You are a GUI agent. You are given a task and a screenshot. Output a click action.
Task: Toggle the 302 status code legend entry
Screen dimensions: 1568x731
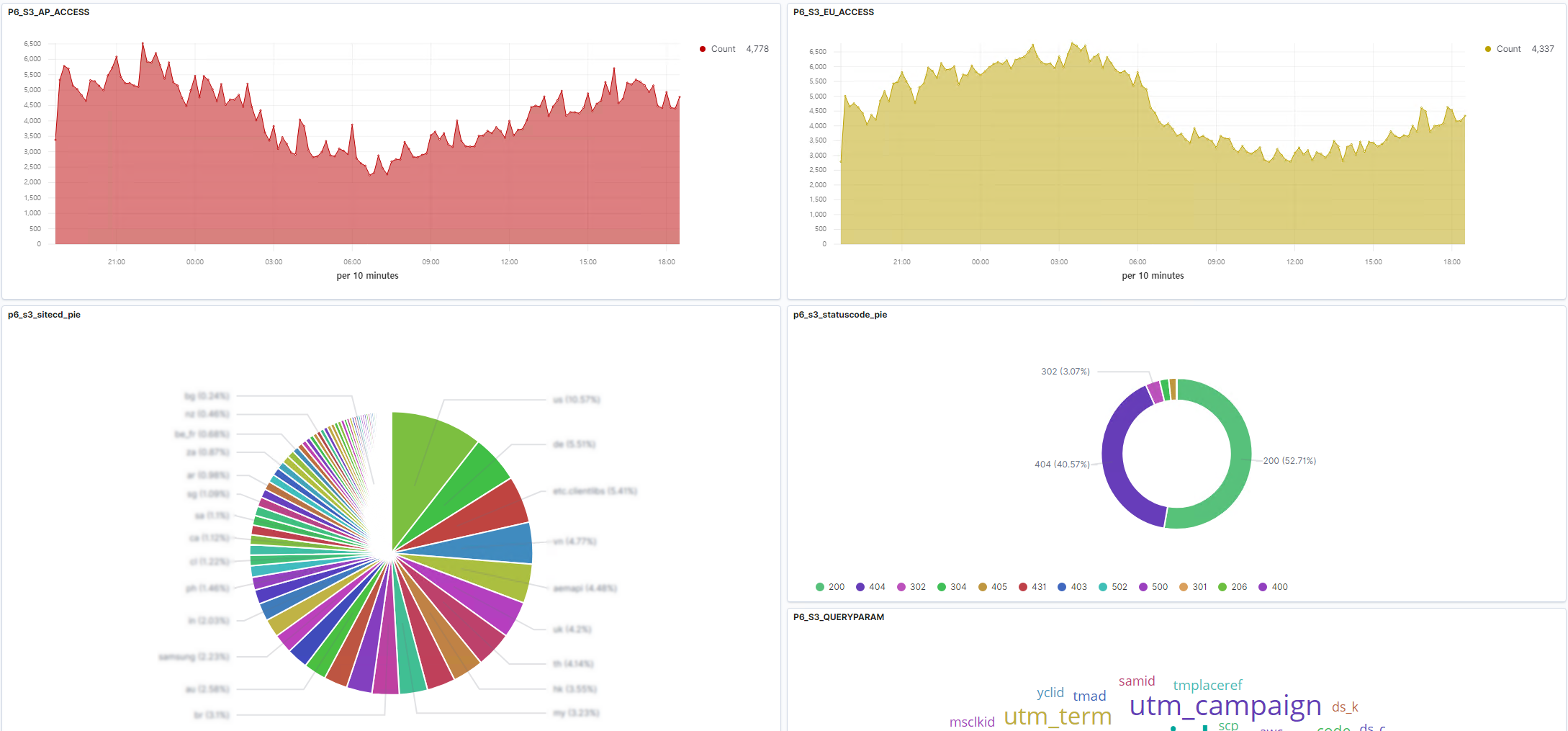911,587
